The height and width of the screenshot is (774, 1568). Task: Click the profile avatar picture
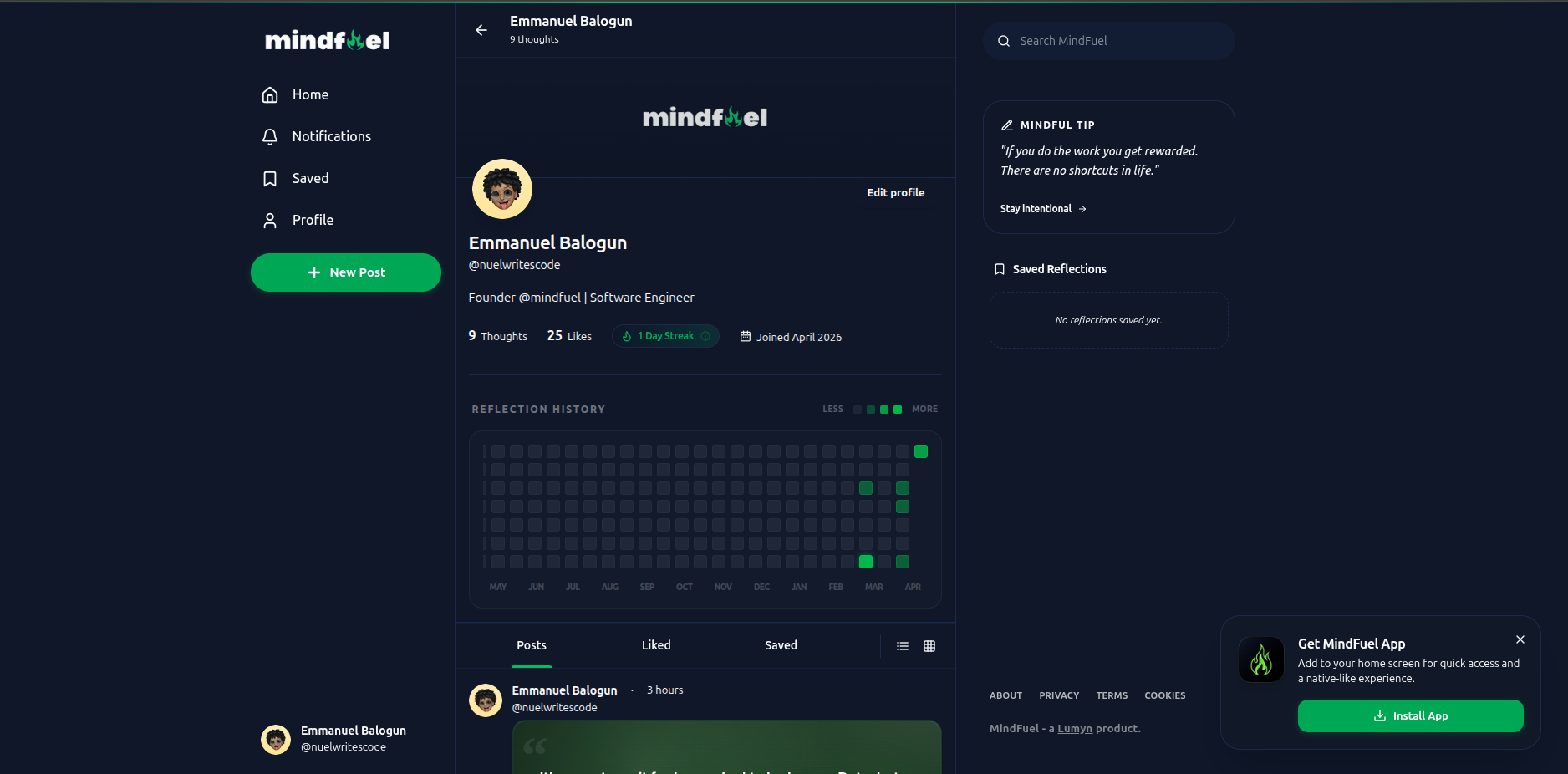coord(502,189)
